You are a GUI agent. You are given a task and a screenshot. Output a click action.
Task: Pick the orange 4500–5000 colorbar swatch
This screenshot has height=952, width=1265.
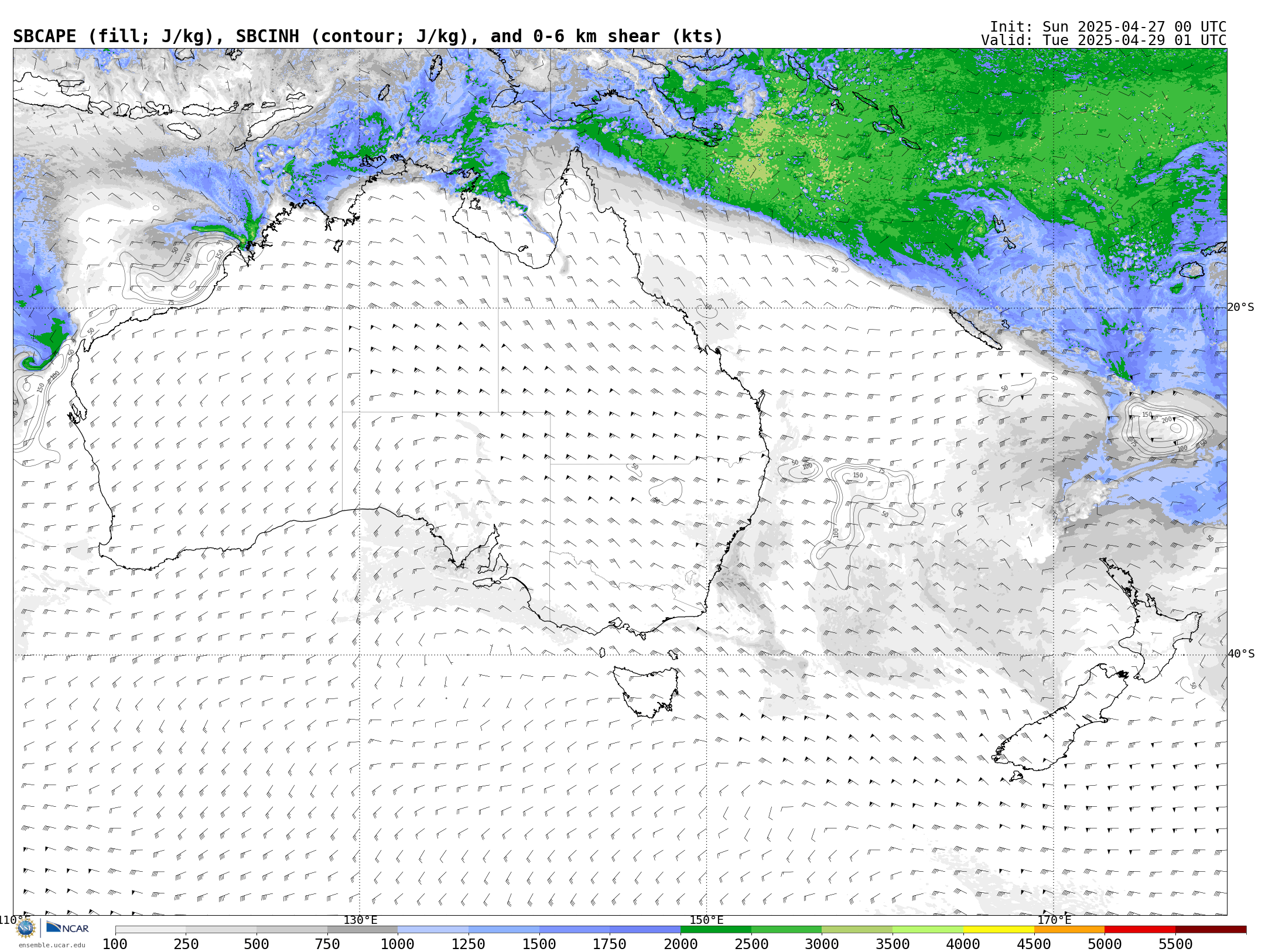1069,930
